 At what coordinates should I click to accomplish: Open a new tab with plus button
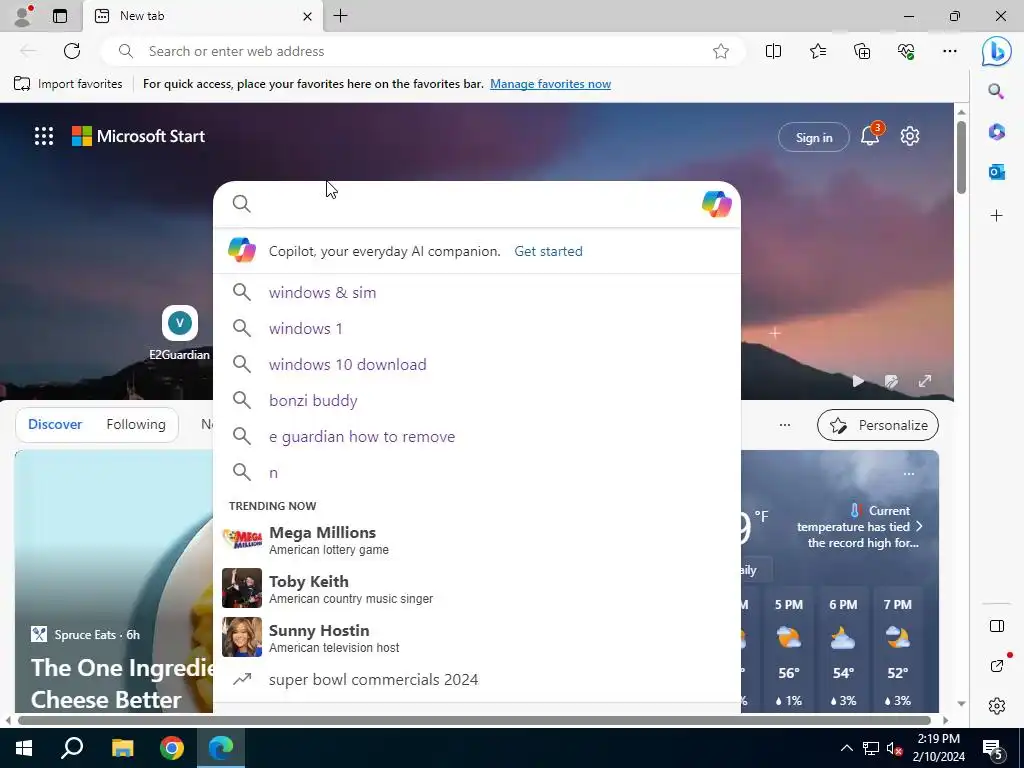coord(340,16)
